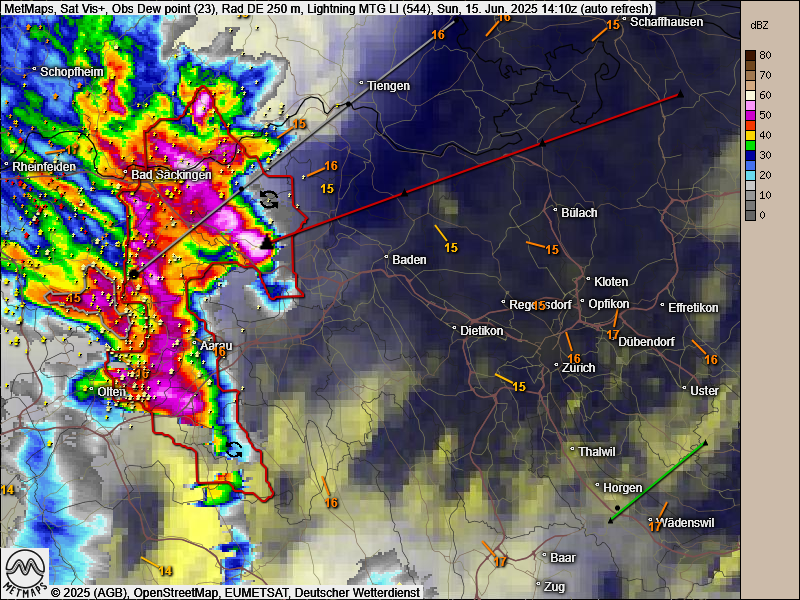Click the large black storm triangle marker

266,242
